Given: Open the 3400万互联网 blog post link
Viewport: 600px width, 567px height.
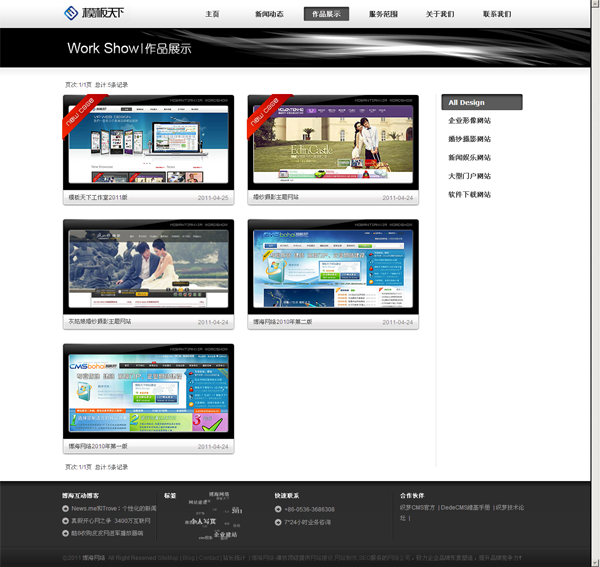Looking at the screenshot, I should (111, 521).
